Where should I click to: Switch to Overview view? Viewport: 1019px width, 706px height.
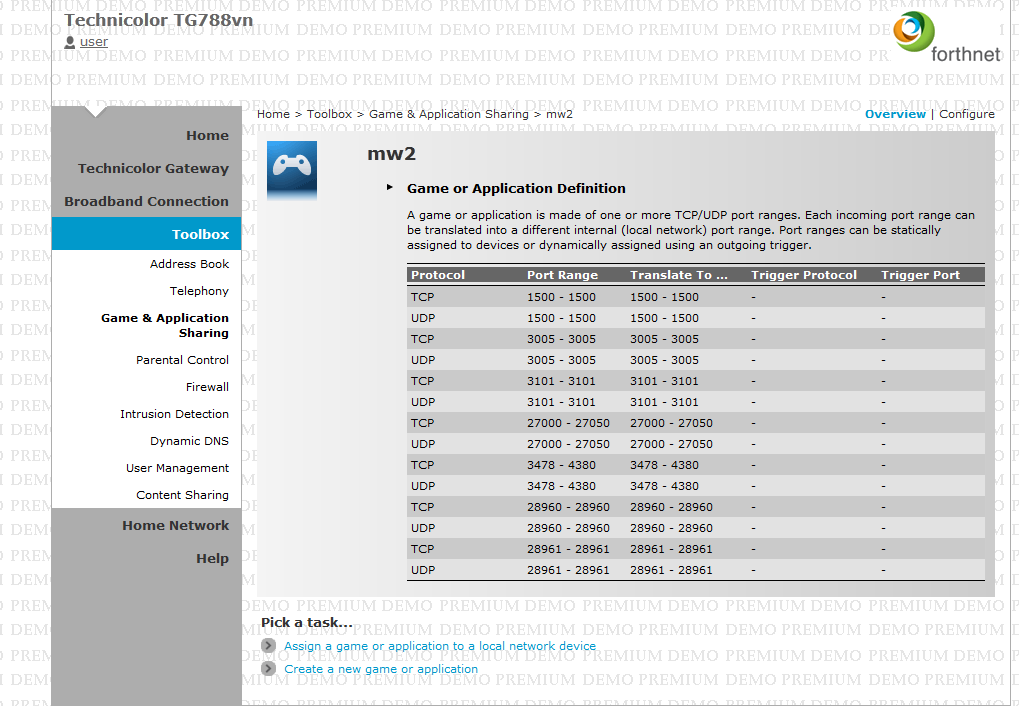coord(895,114)
